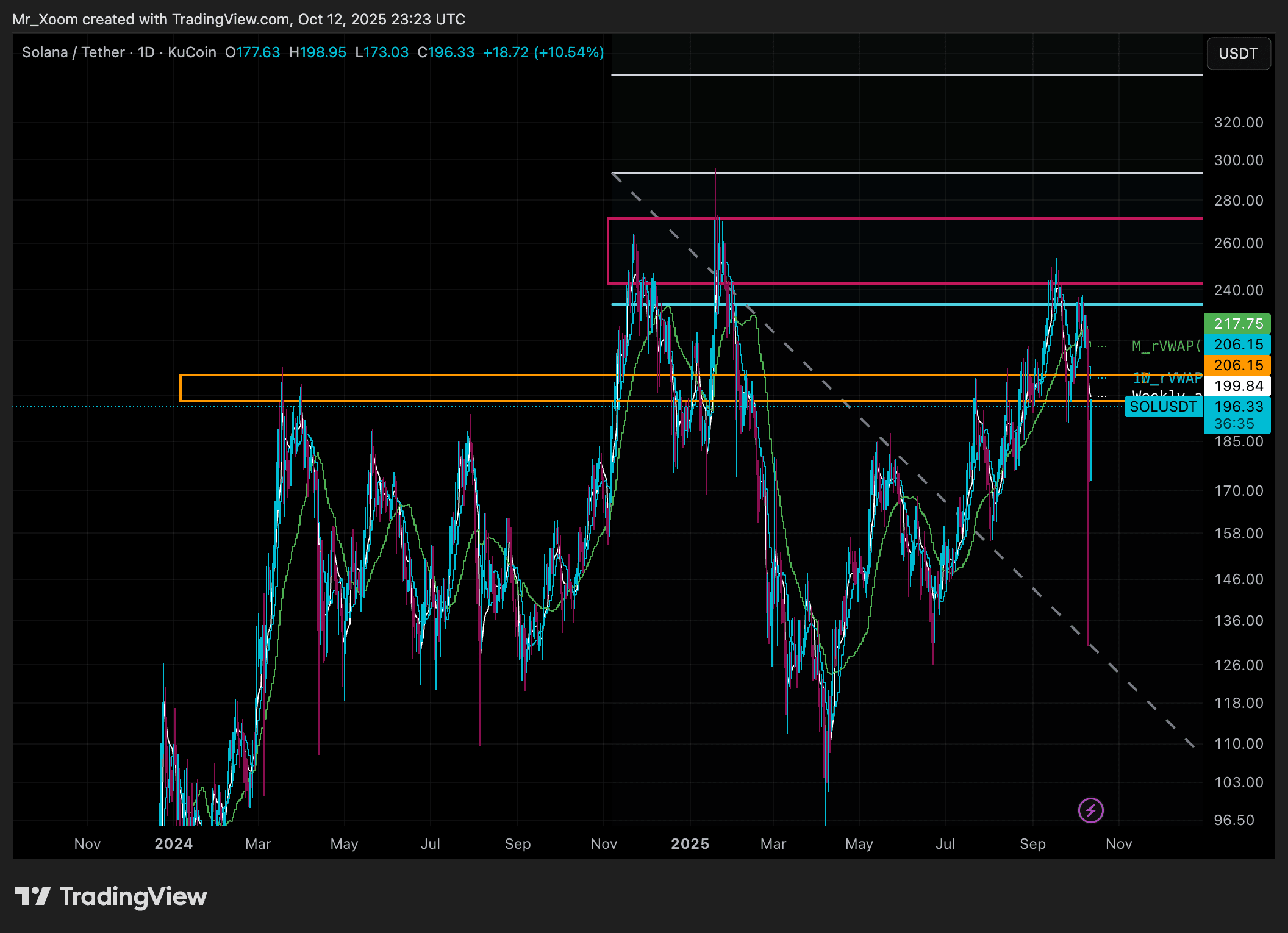Click the 196.33 current price label
Screen dimensions: 1288x933
click(x=1238, y=407)
